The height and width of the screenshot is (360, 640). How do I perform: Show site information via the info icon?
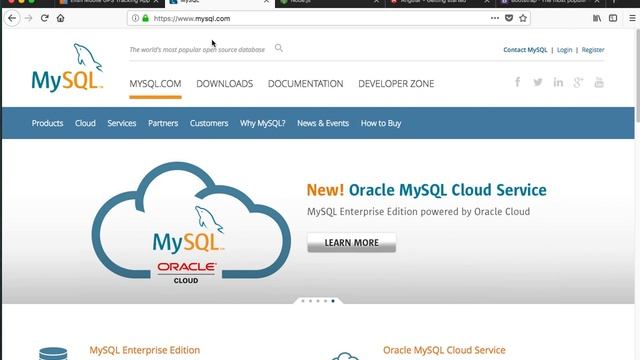click(x=135, y=18)
